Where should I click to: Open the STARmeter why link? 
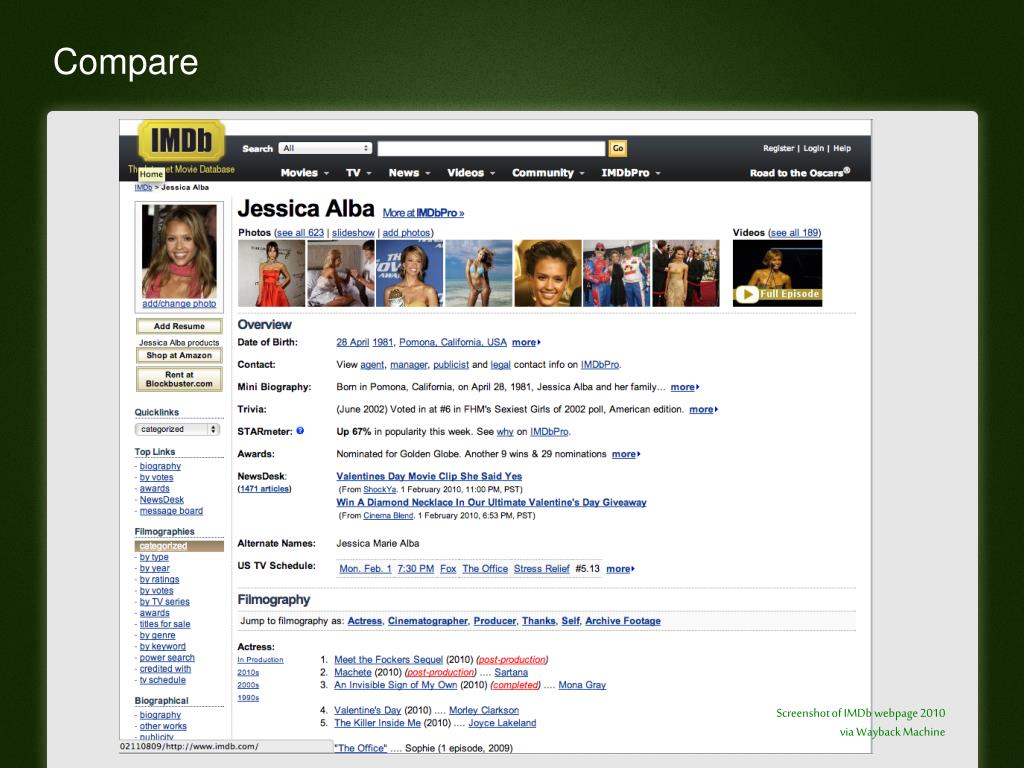click(x=505, y=432)
